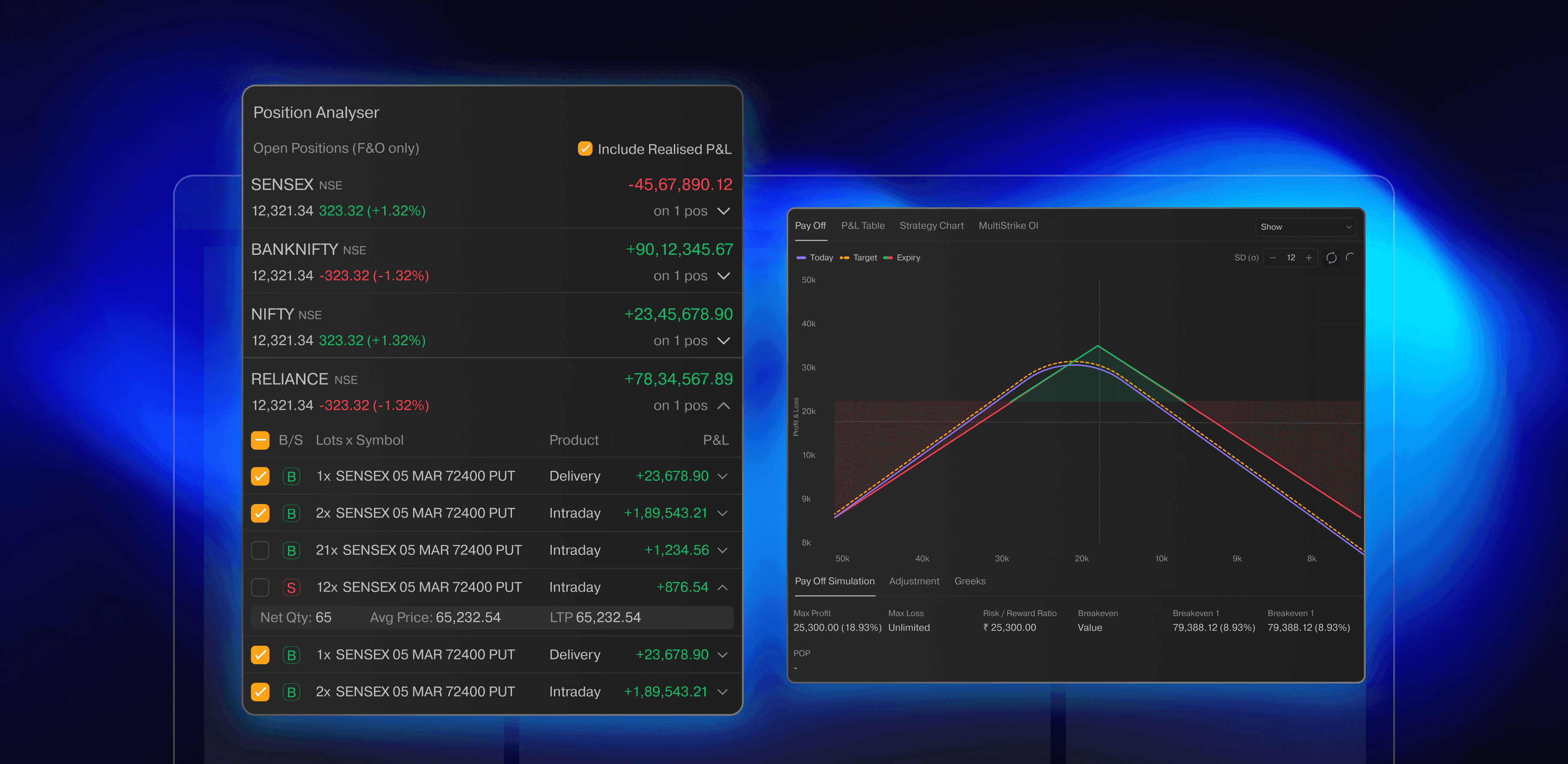Viewport: 1568px width, 764px height.
Task: Click the Position Analyser title
Action: [316, 113]
